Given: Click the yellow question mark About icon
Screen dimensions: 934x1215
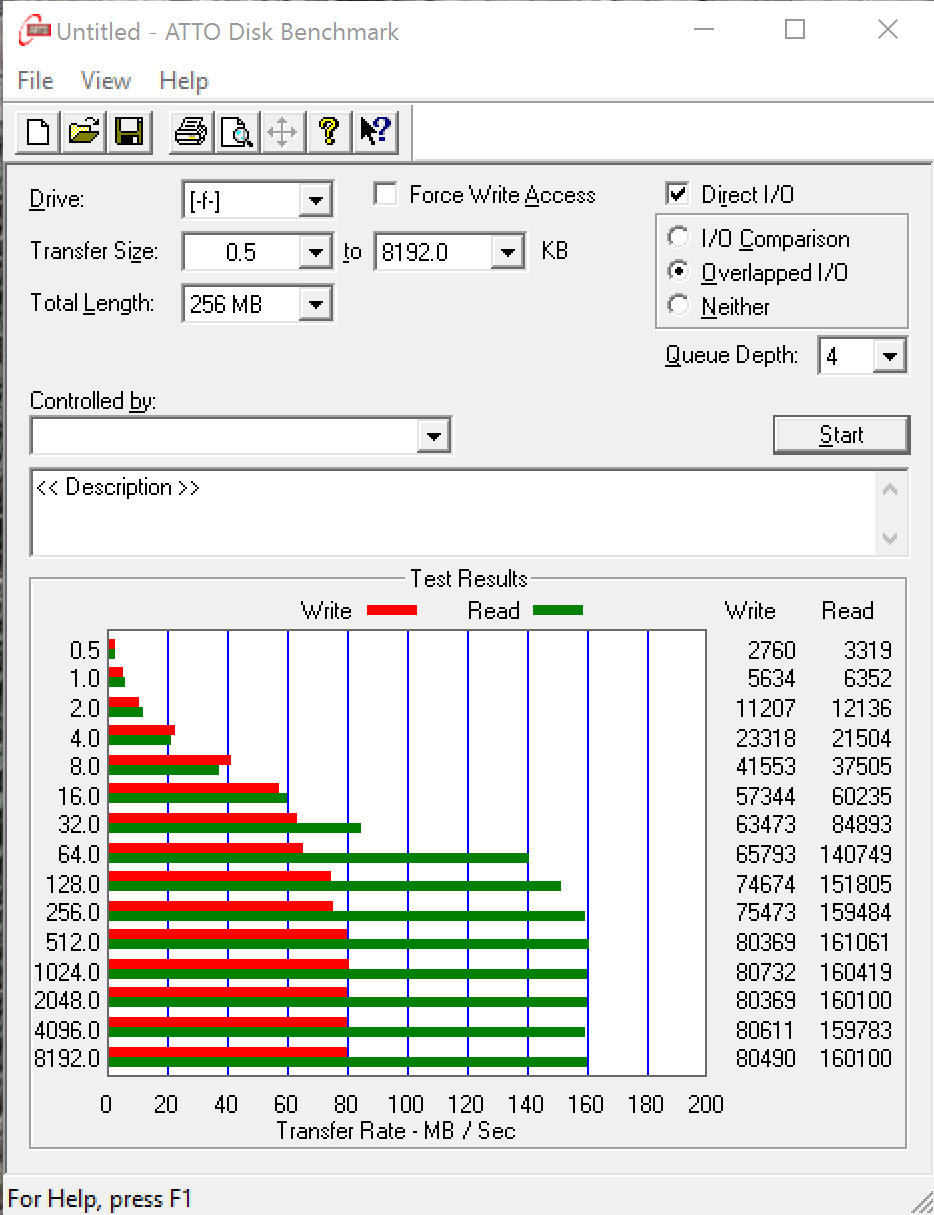Looking at the screenshot, I should 329,131.
